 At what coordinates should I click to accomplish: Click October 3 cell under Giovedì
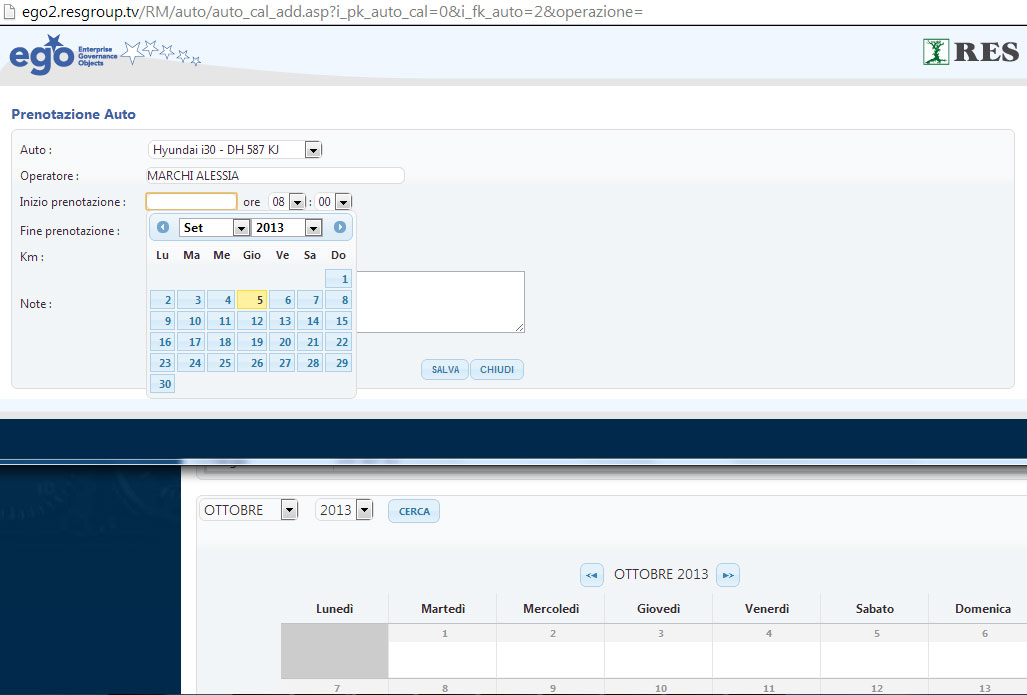658,651
